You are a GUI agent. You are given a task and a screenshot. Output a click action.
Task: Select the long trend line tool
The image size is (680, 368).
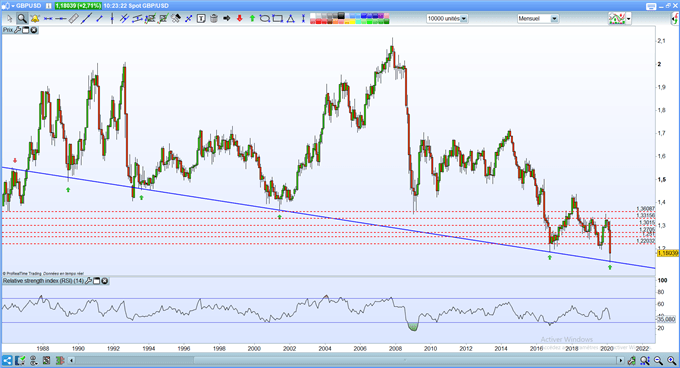tap(86, 19)
